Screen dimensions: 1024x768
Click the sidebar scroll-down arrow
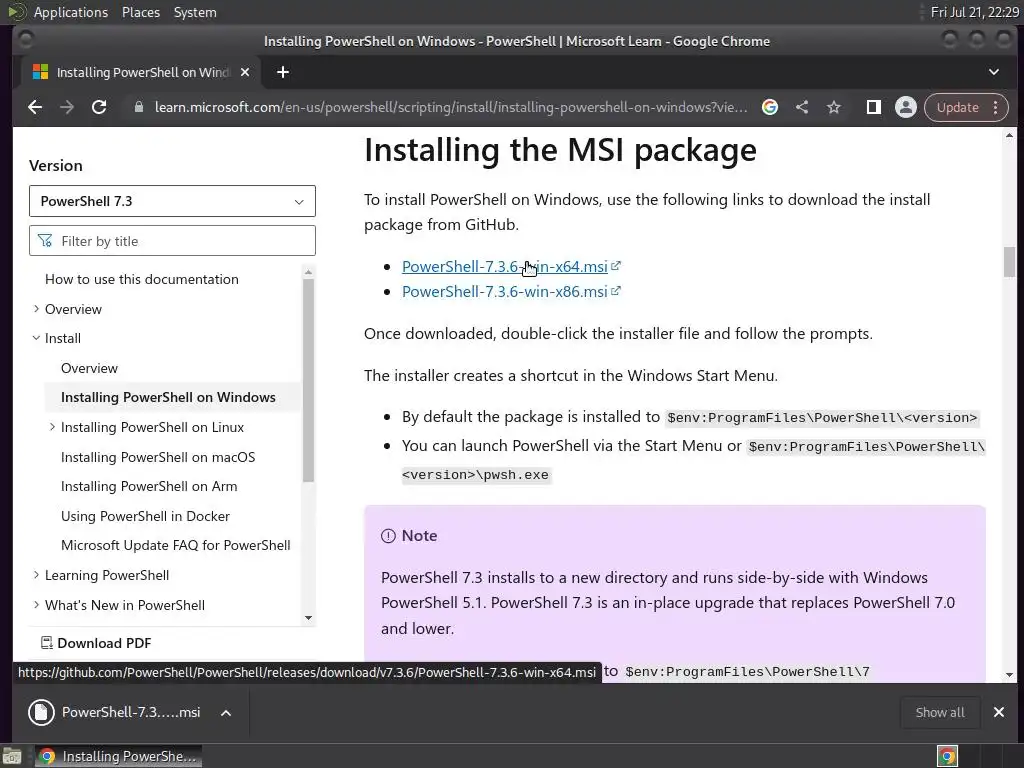308,618
